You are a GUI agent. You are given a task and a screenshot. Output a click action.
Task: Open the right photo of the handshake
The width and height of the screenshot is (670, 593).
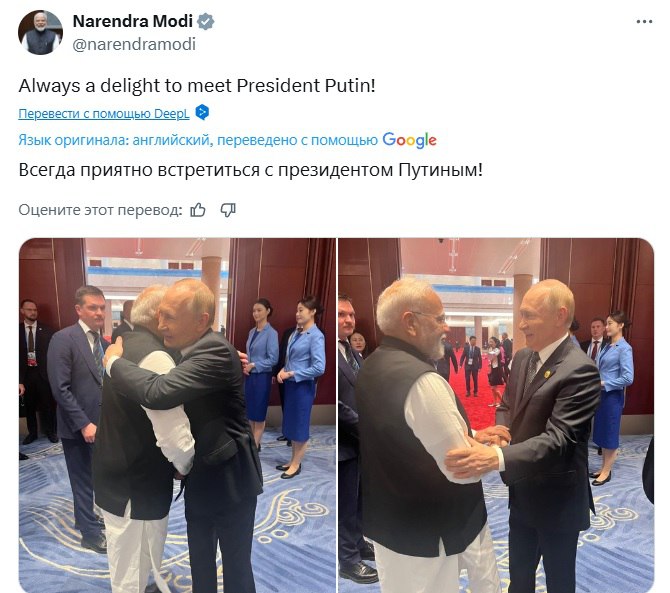pos(495,414)
